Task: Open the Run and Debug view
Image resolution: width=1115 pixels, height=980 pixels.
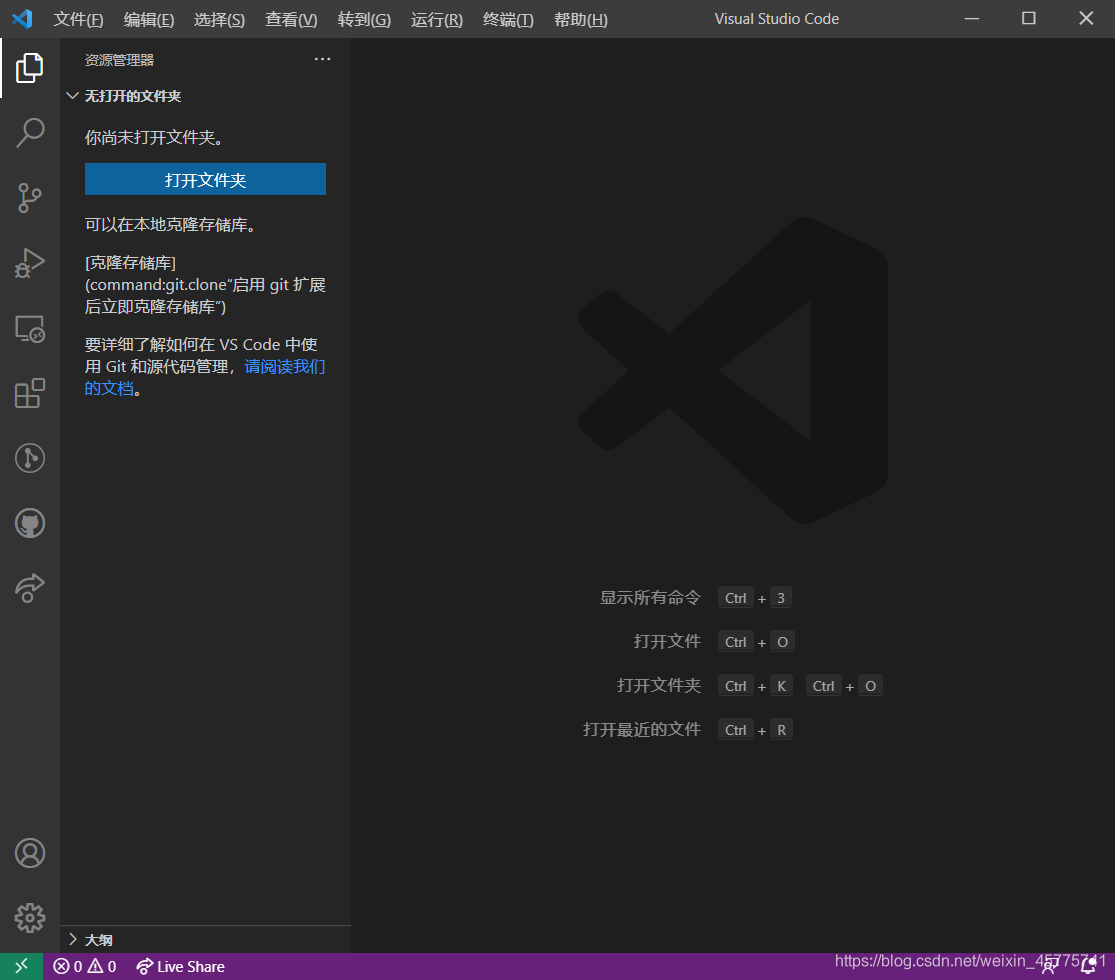Action: [30, 263]
